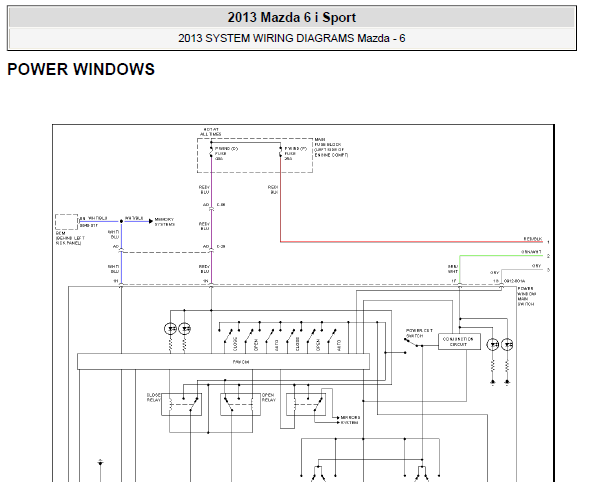The width and height of the screenshot is (607, 482).
Task: Click the "CLOSE RELAY" label
Action: pyautogui.click(x=153, y=398)
